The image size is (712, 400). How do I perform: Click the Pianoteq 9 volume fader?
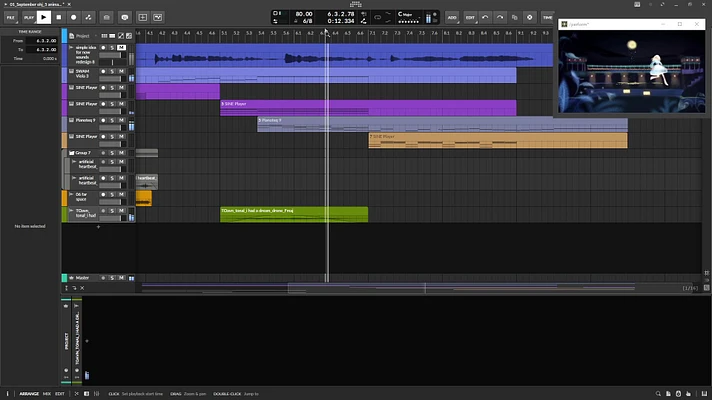click(x=113, y=128)
